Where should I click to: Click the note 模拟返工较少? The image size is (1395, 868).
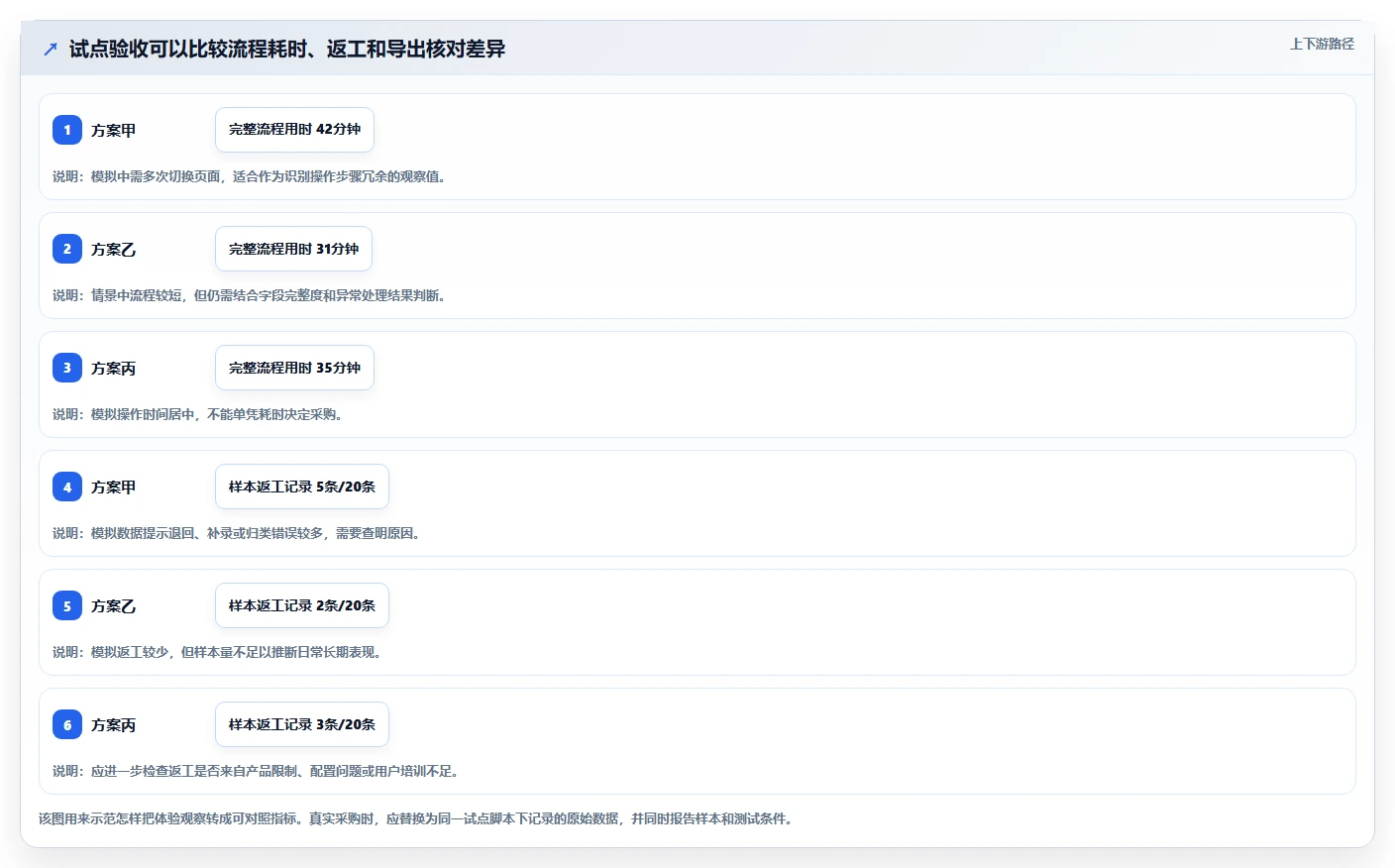point(220,652)
